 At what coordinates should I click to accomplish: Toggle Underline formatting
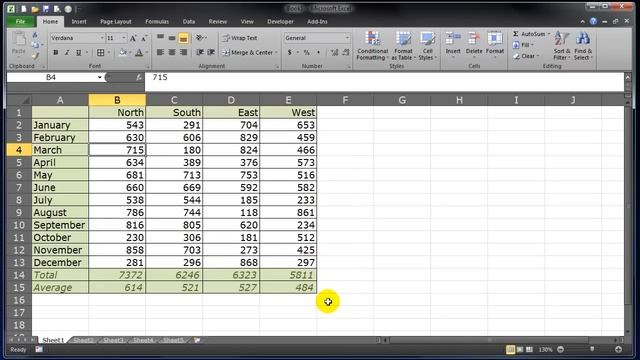78,52
